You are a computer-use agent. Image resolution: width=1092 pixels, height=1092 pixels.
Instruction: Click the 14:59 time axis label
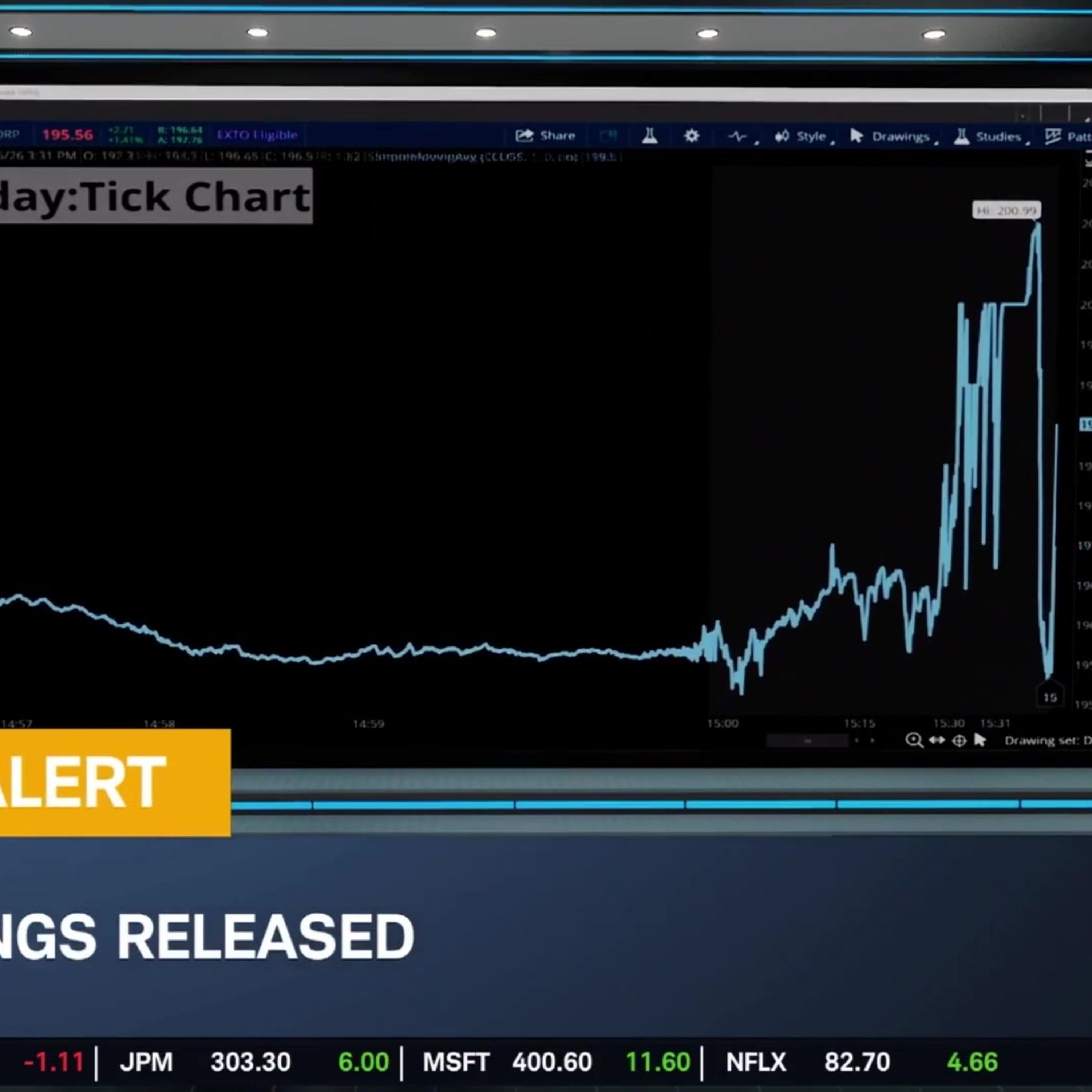(368, 724)
